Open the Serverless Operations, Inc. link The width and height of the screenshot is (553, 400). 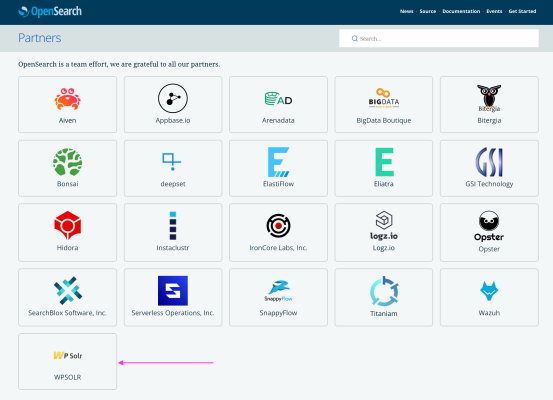tap(173, 313)
